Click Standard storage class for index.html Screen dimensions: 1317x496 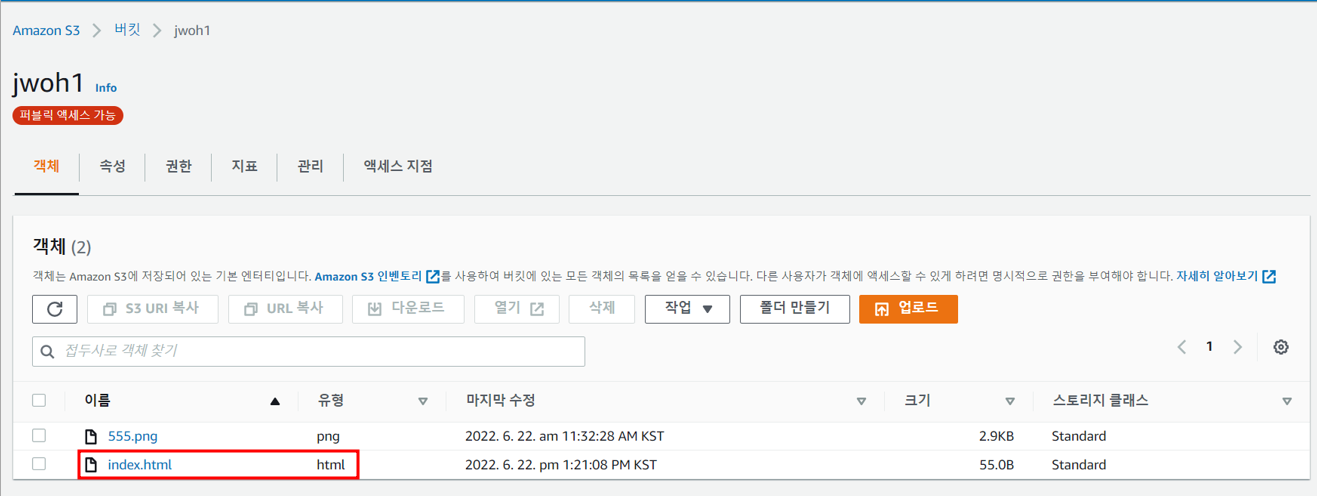pos(1079,465)
